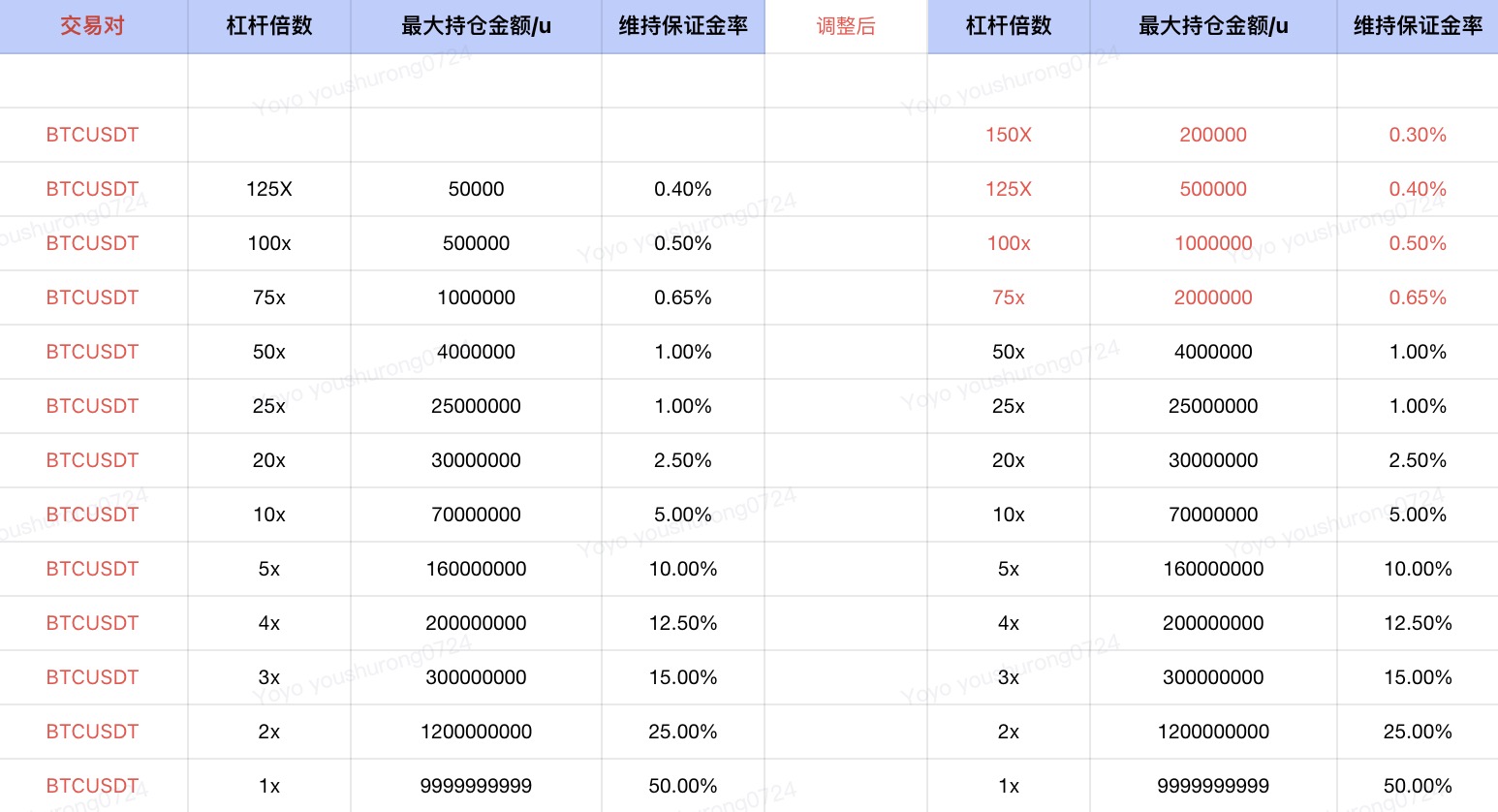Select the cell containing 50000
Image resolution: width=1498 pixels, height=812 pixels.
(x=476, y=189)
